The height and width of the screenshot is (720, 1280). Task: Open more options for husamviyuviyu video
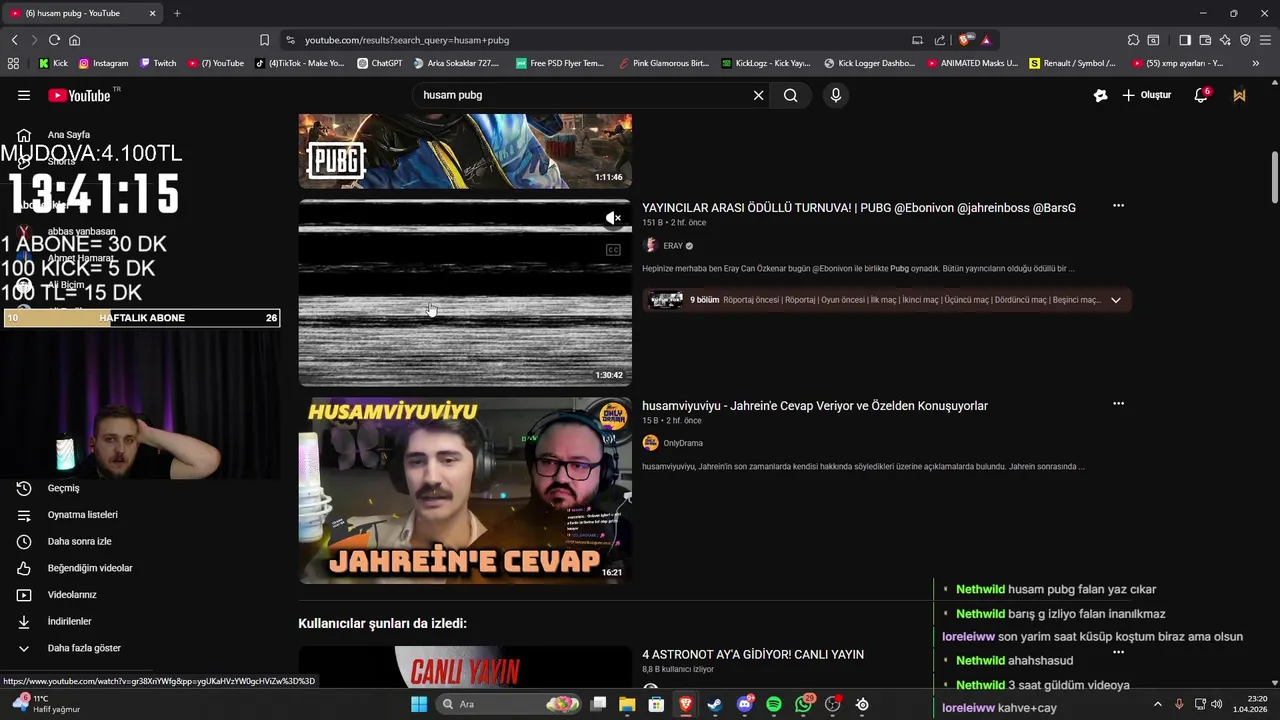1118,404
